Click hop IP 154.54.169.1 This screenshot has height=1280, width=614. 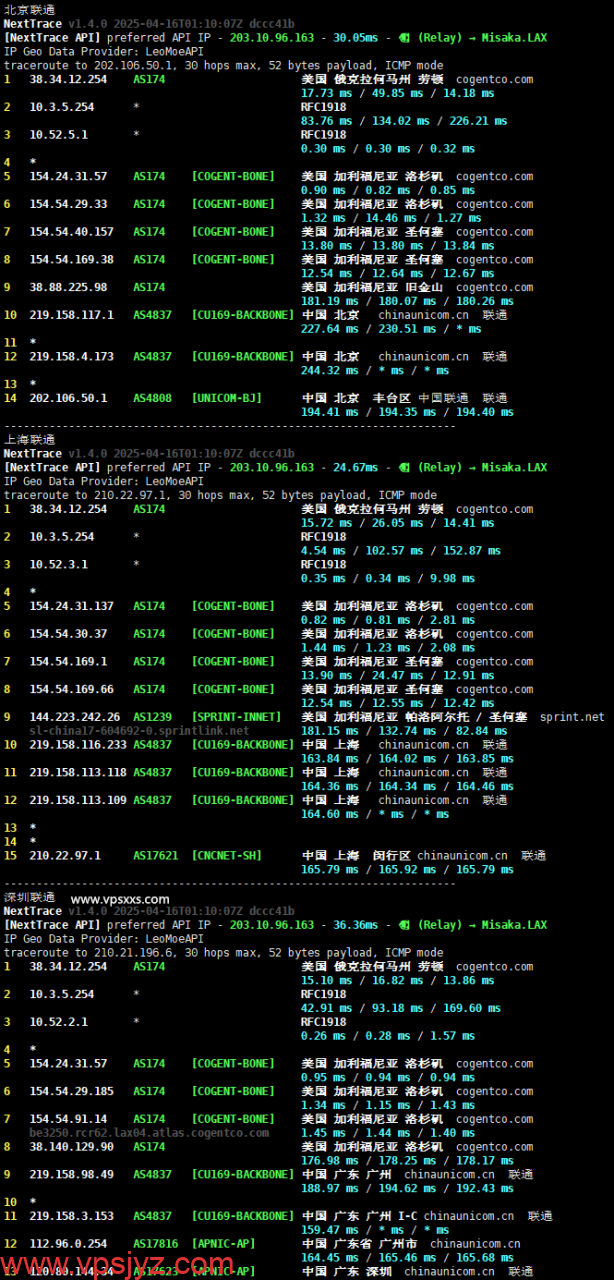(x=68, y=661)
